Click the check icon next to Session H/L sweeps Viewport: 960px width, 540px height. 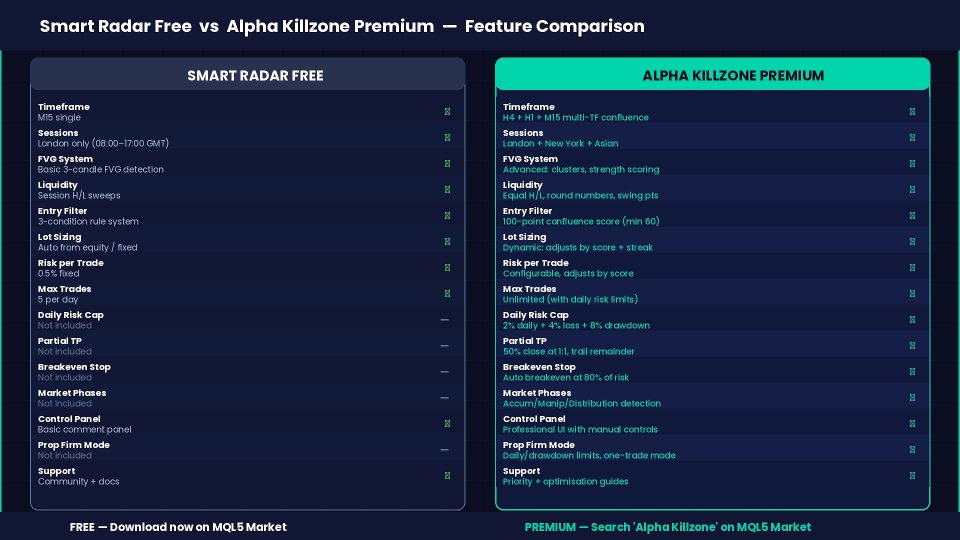coord(447,190)
